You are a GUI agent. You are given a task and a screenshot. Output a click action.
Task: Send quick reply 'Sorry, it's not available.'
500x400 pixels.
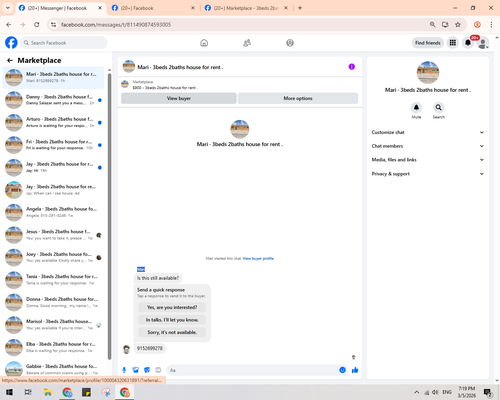tap(172, 332)
